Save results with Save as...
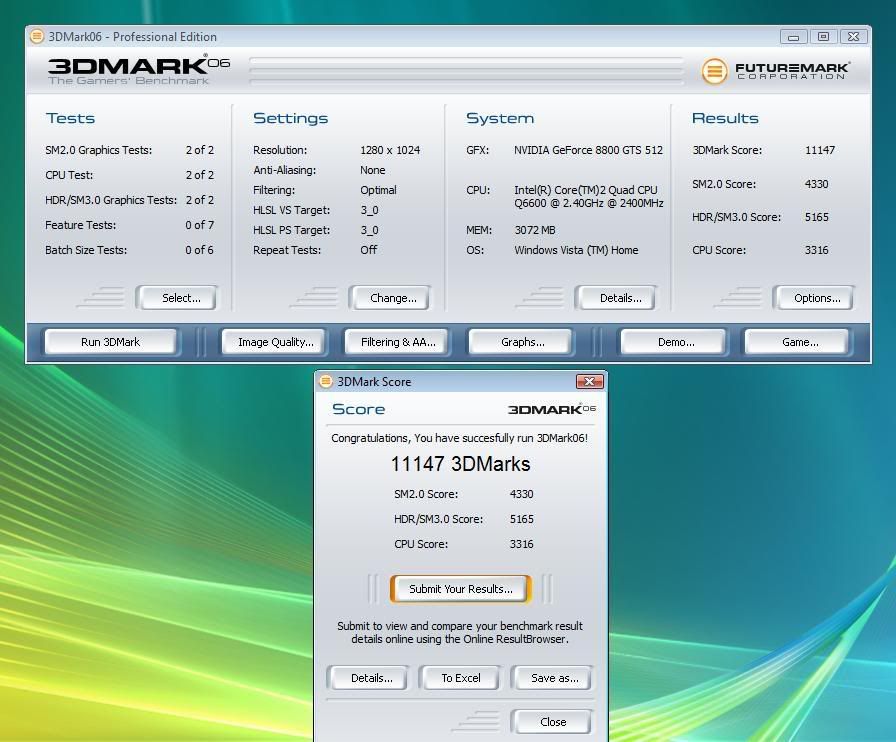896x742 pixels. click(x=552, y=678)
